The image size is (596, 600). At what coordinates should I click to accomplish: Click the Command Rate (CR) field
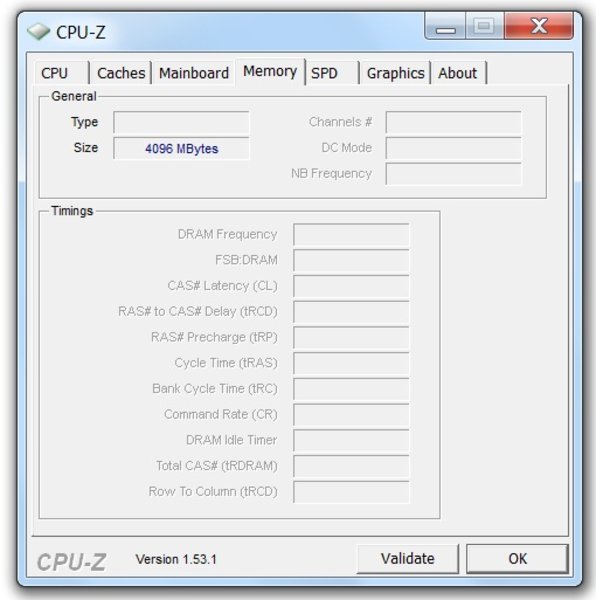[x=351, y=414]
